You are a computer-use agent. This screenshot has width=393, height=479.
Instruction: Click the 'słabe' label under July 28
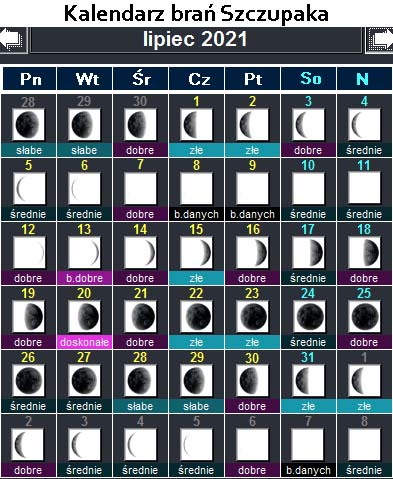click(x=140, y=406)
